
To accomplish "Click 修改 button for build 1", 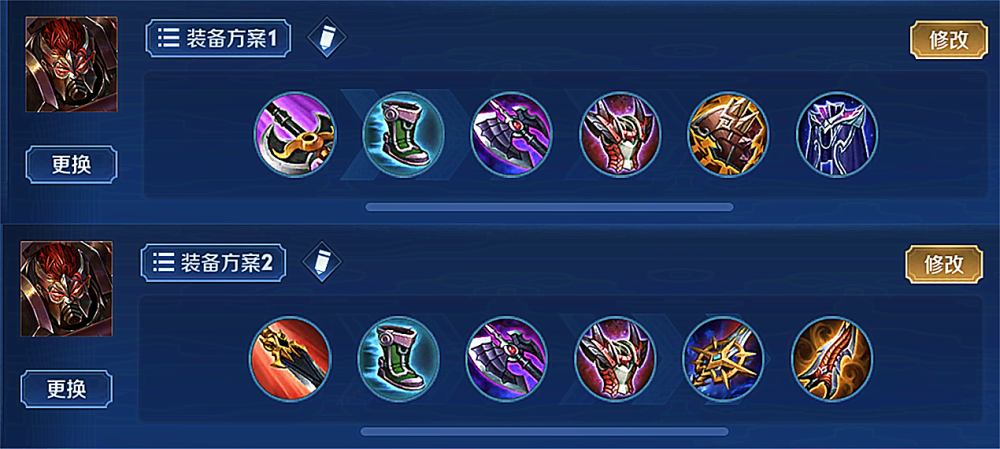I will click(x=948, y=40).
